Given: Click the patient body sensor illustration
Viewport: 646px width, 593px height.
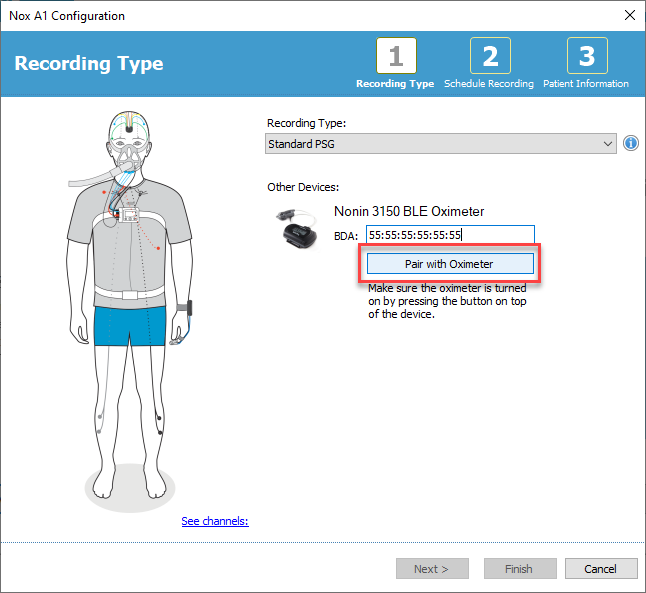Looking at the screenshot, I should [130, 311].
